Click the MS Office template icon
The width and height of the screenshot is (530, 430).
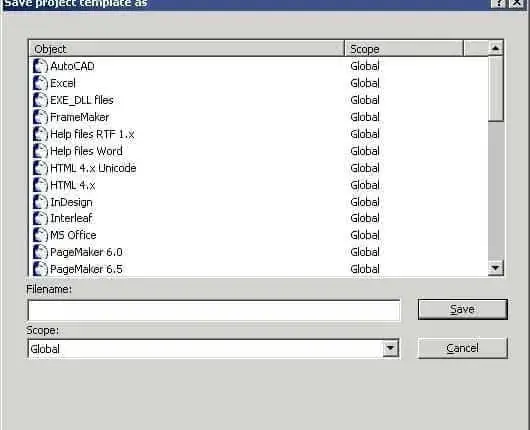coord(40,235)
